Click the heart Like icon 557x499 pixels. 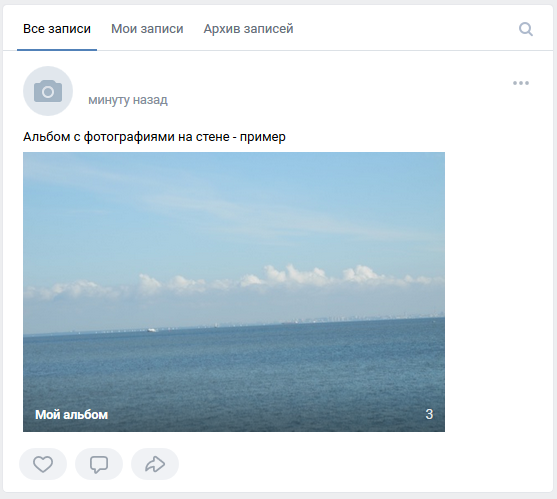[43, 464]
